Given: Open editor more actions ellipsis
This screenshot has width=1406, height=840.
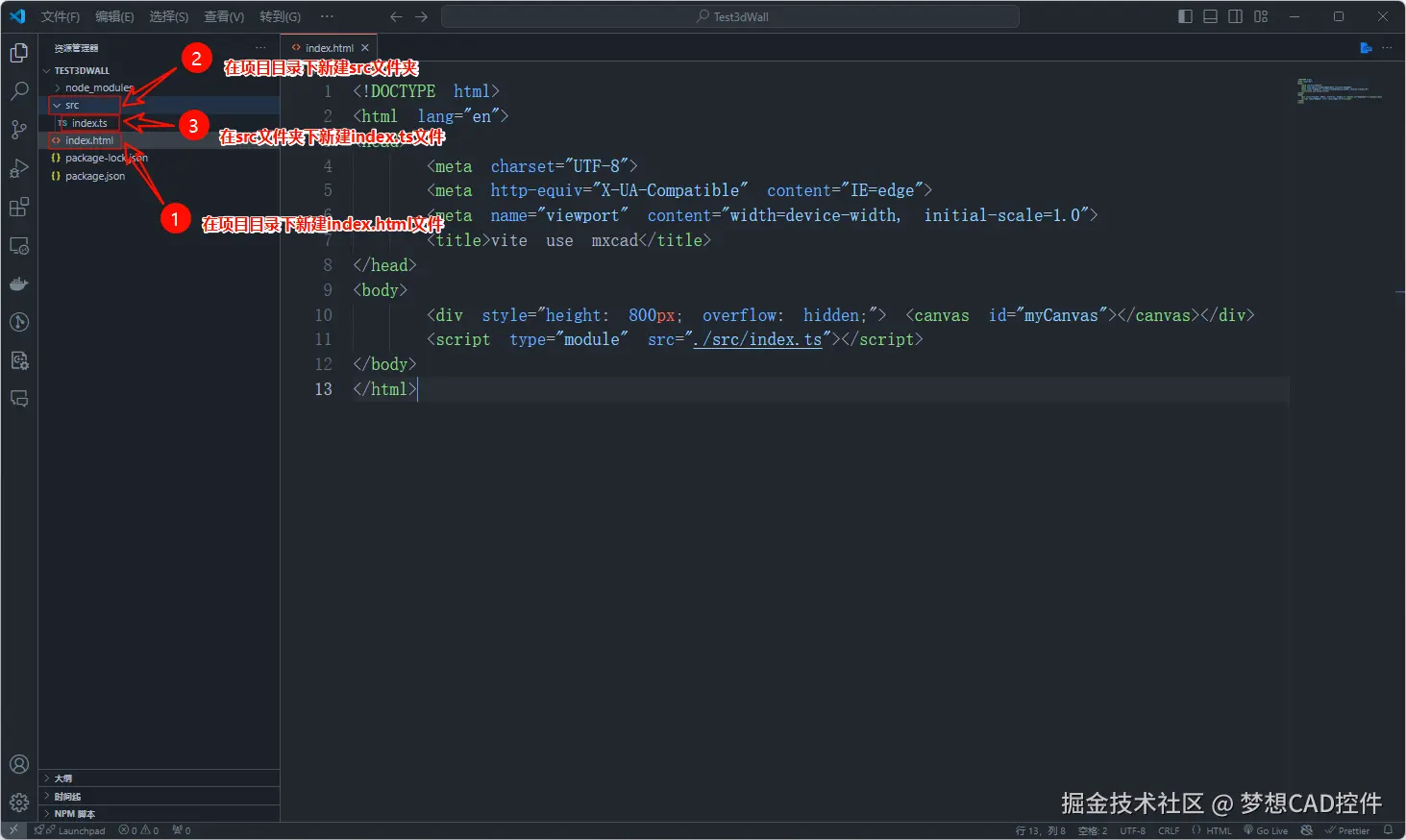Looking at the screenshot, I should click(1387, 47).
